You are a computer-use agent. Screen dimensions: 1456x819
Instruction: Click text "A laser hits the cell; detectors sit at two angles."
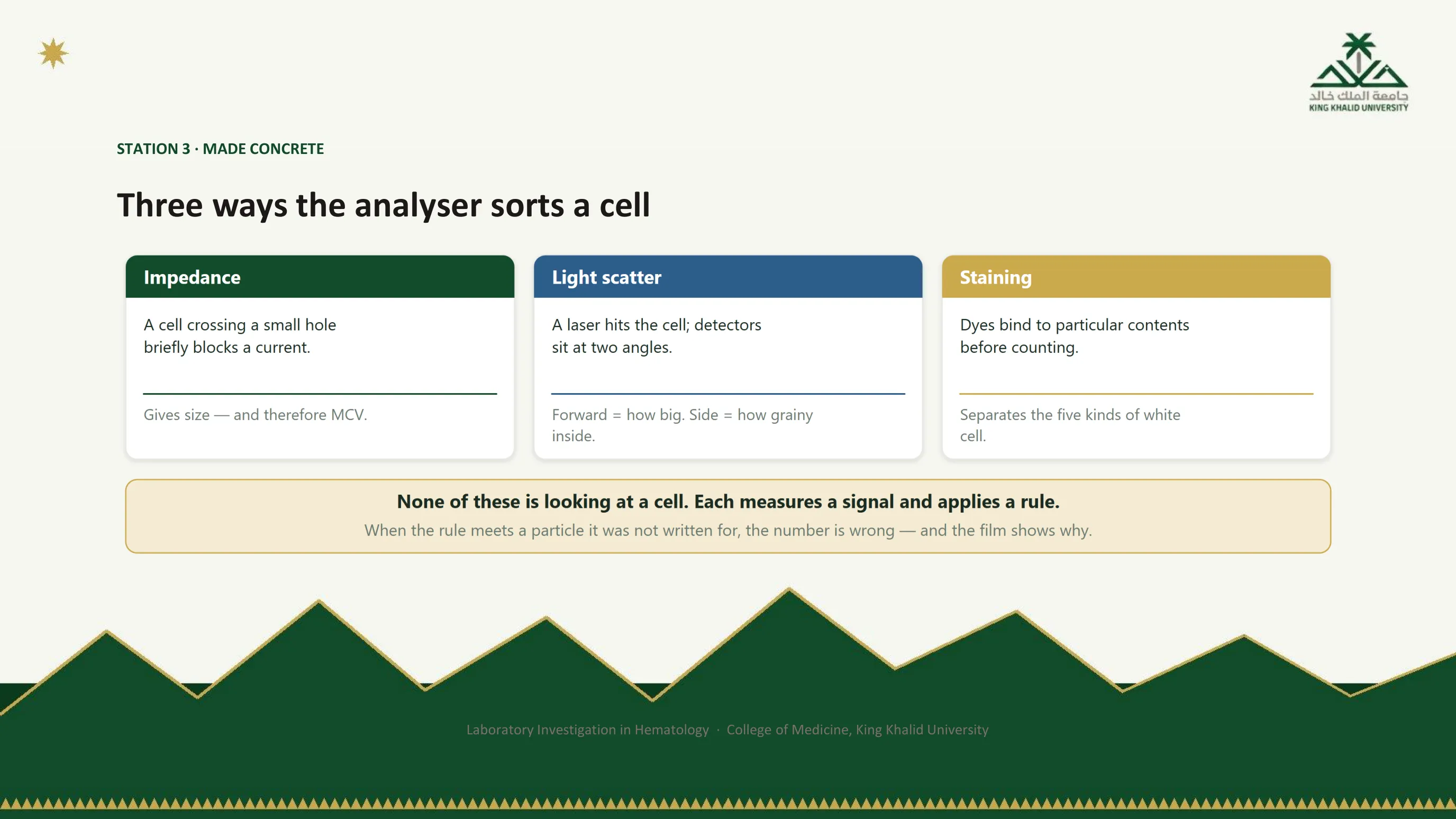click(x=657, y=336)
